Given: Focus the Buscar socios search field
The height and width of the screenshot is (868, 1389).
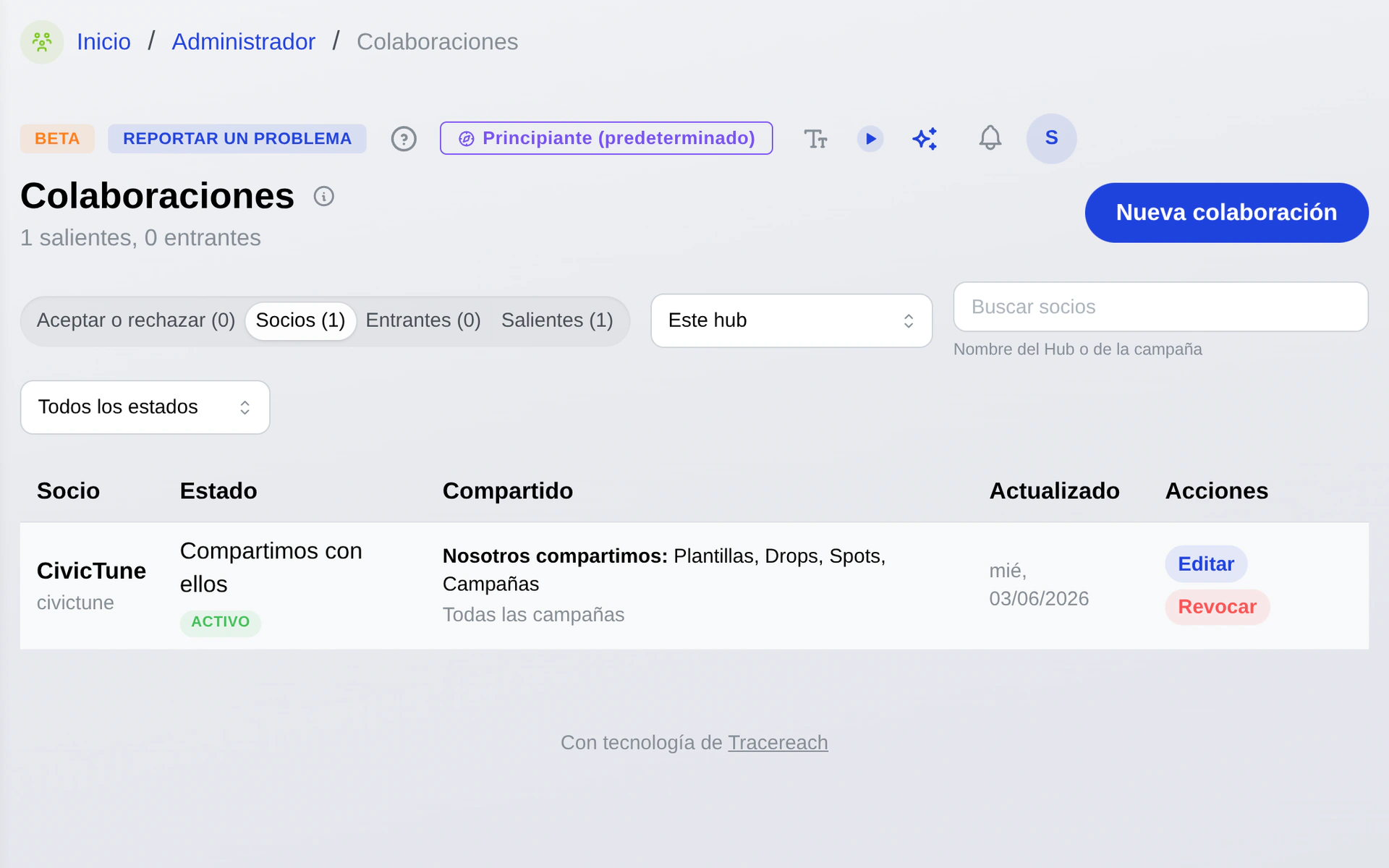Looking at the screenshot, I should pyautogui.click(x=1160, y=307).
